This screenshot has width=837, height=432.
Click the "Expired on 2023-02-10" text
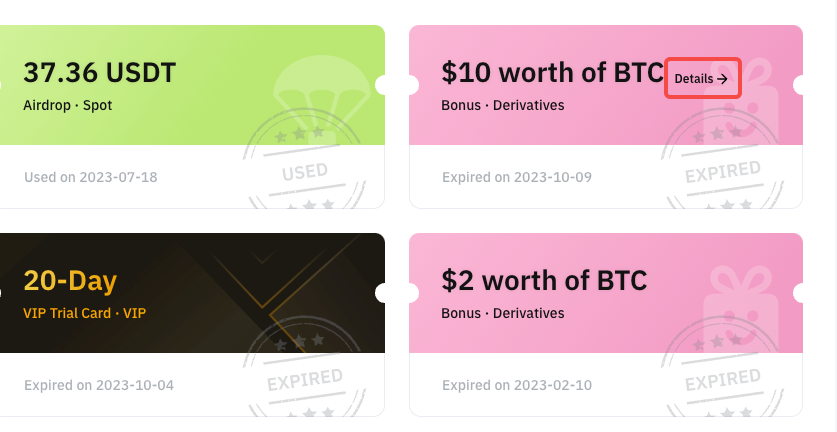(x=517, y=385)
